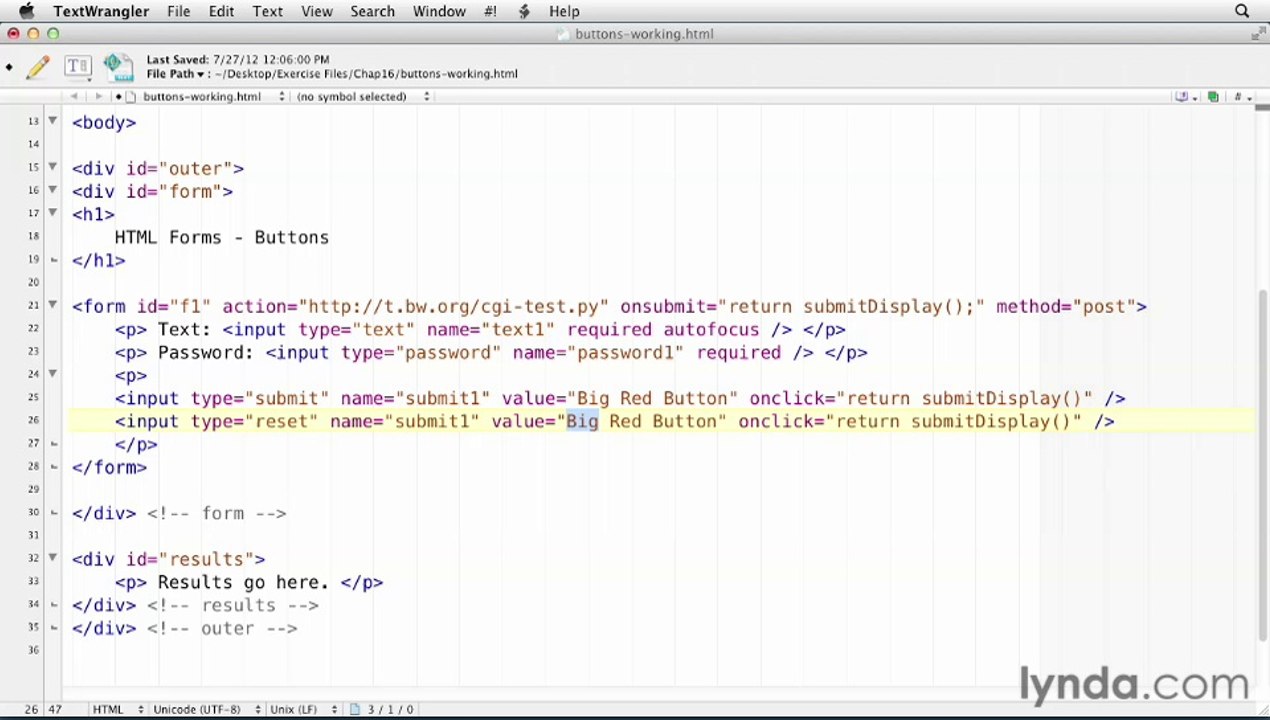Screen dimensions: 1270x720
Task: Click the green counterpart file icon
Action: pos(1213,97)
